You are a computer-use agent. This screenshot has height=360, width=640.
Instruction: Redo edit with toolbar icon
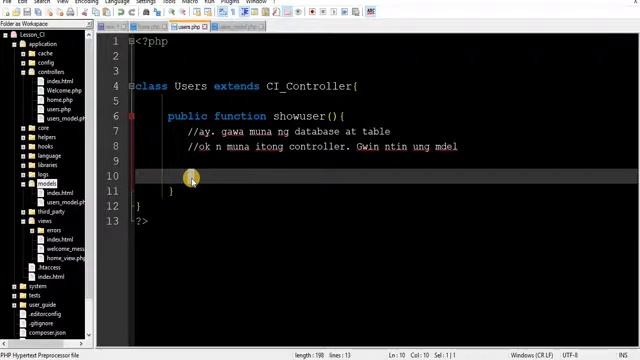coord(131,12)
